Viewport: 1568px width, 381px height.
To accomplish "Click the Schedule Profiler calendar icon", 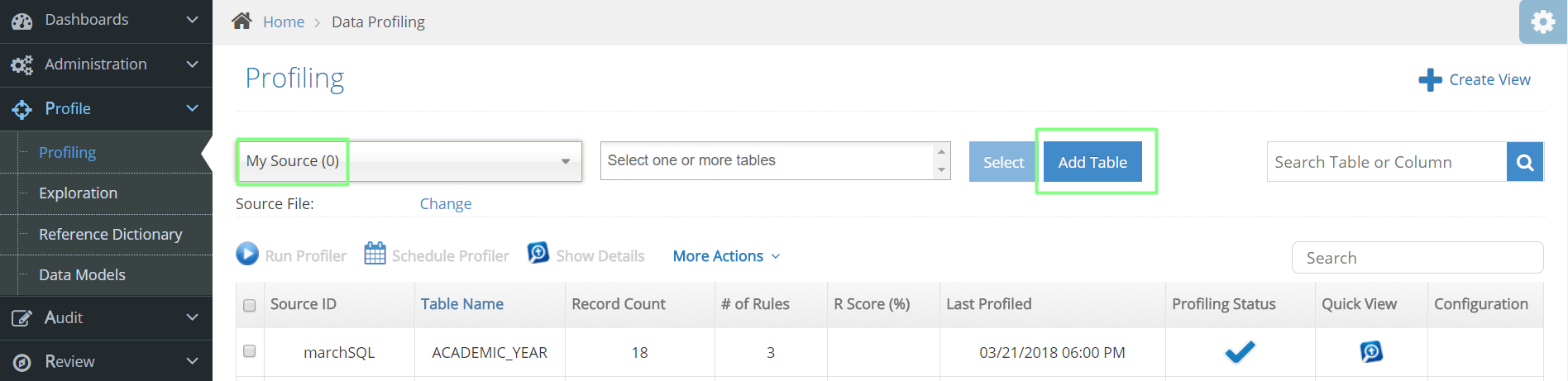I will click(x=375, y=254).
